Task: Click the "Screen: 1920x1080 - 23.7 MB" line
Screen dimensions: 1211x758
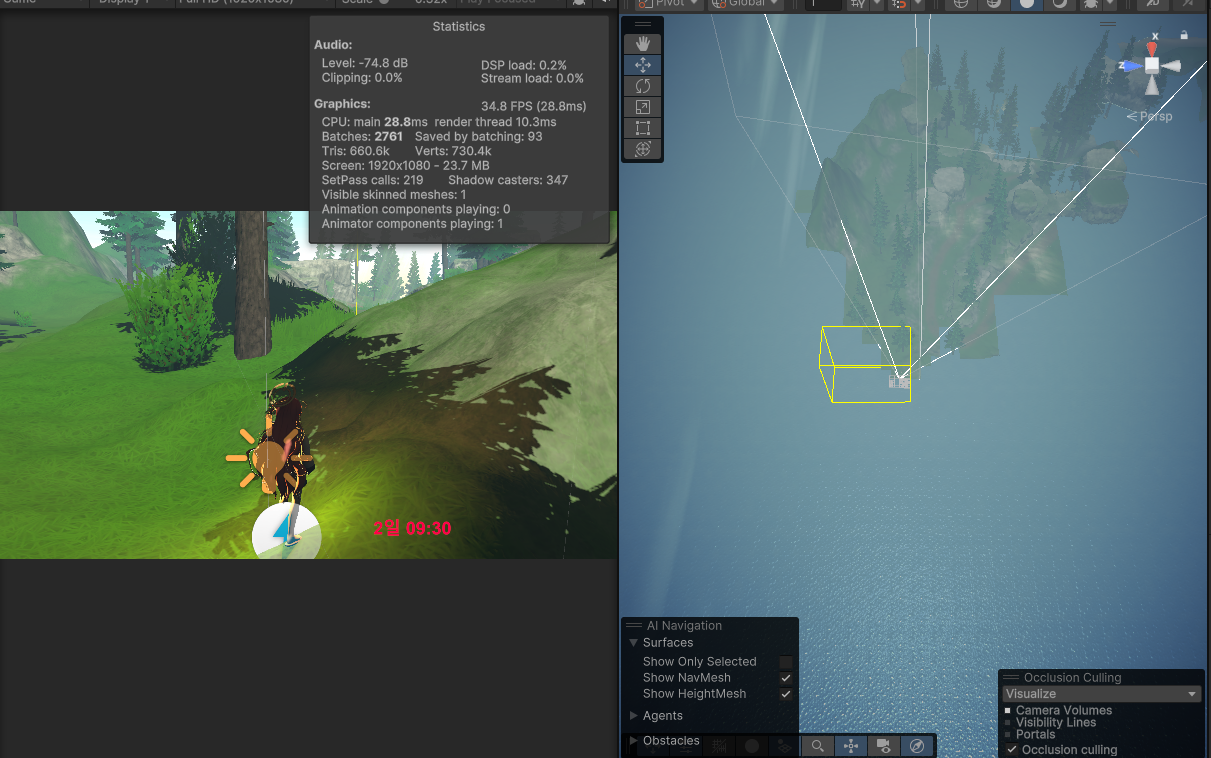Action: pos(405,165)
